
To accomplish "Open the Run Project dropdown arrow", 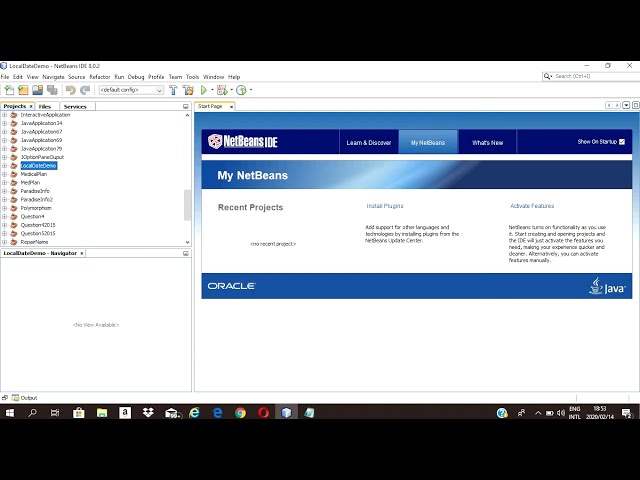I will (x=212, y=90).
